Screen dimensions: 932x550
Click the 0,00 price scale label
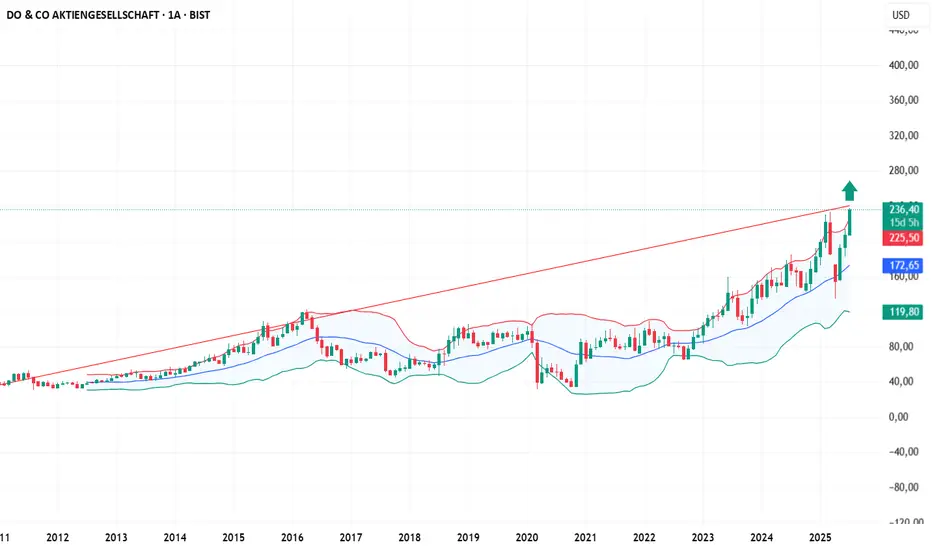coord(898,417)
